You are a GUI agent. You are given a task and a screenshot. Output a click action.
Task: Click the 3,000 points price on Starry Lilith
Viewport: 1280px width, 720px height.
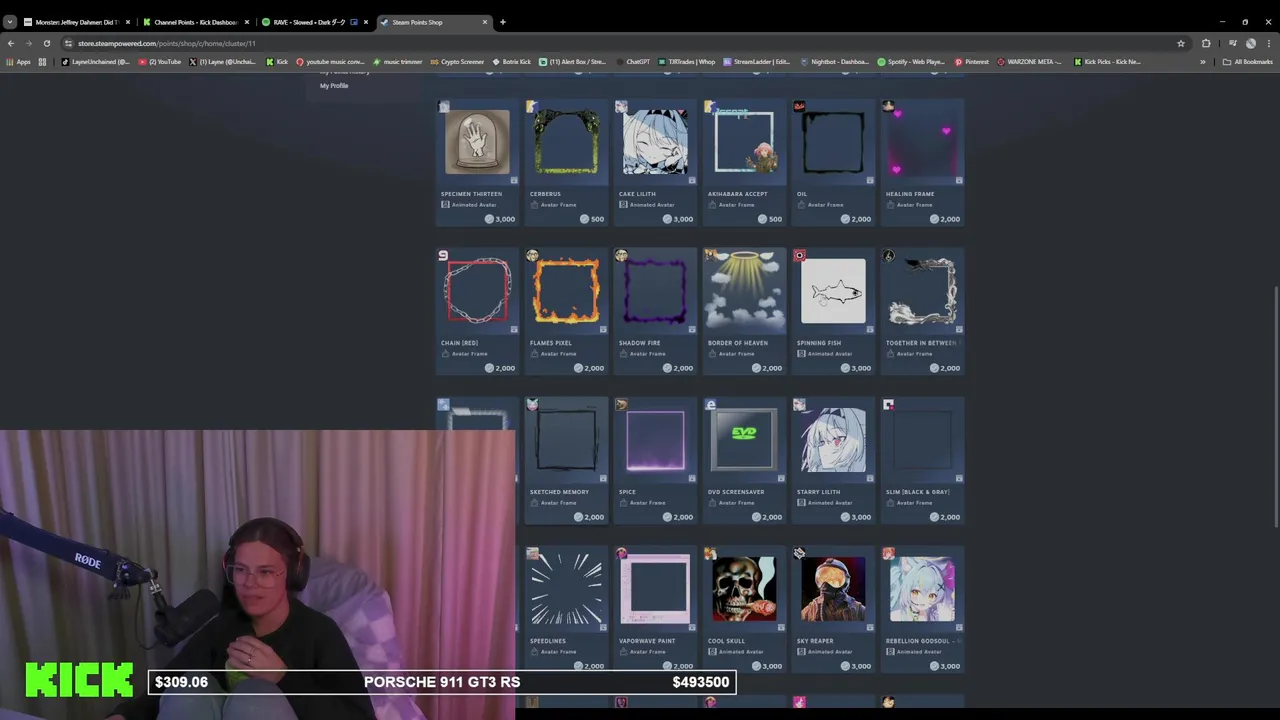click(x=855, y=517)
